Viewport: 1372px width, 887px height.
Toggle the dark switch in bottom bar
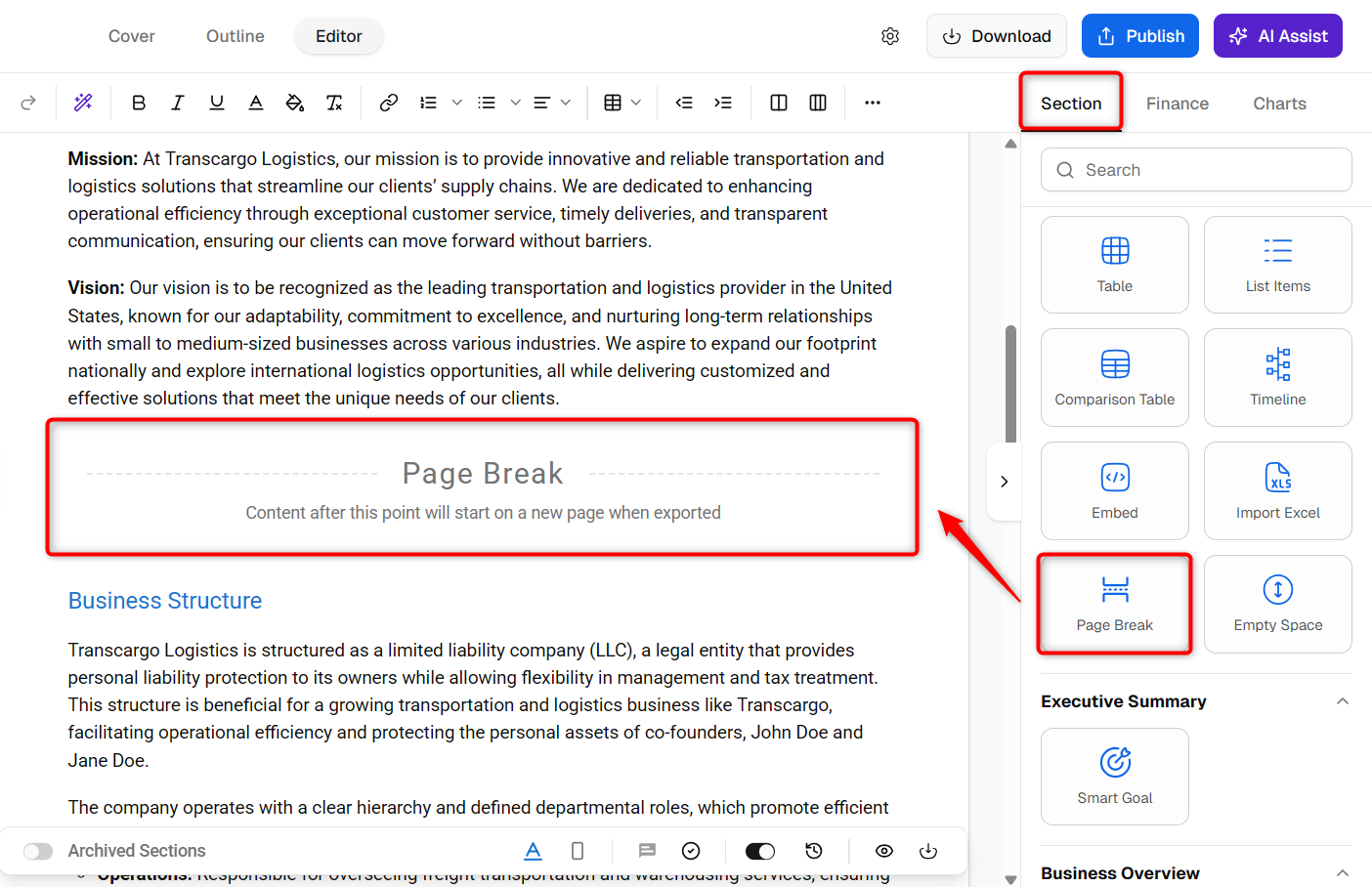tap(760, 851)
